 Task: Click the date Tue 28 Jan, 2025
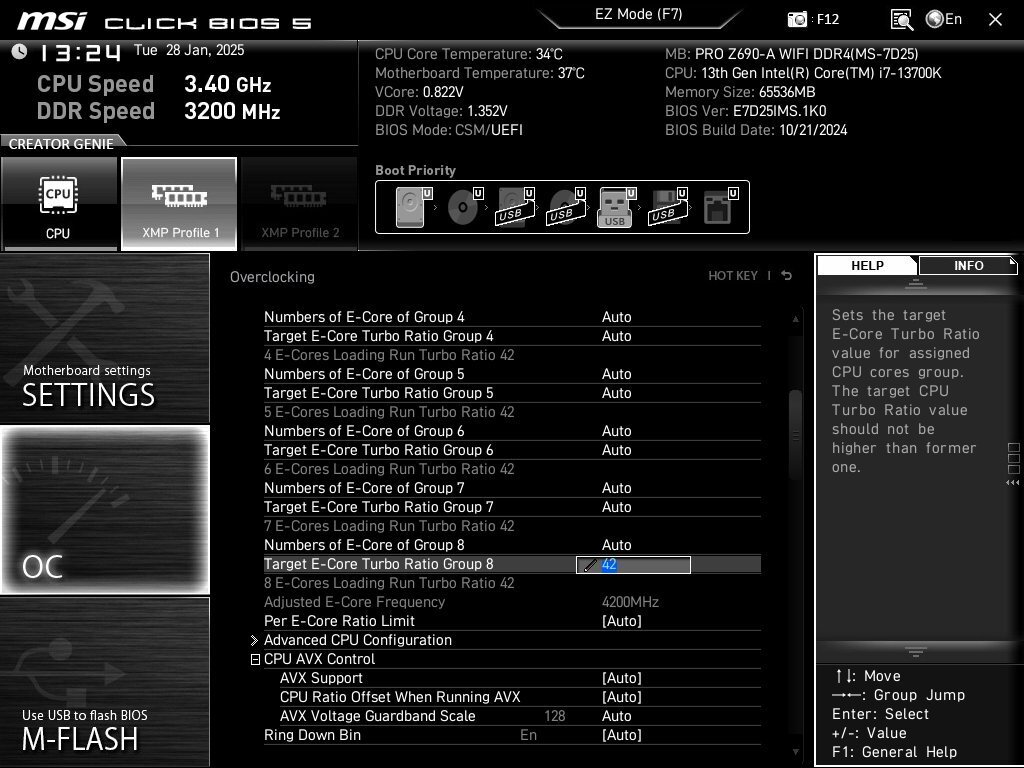click(x=189, y=50)
